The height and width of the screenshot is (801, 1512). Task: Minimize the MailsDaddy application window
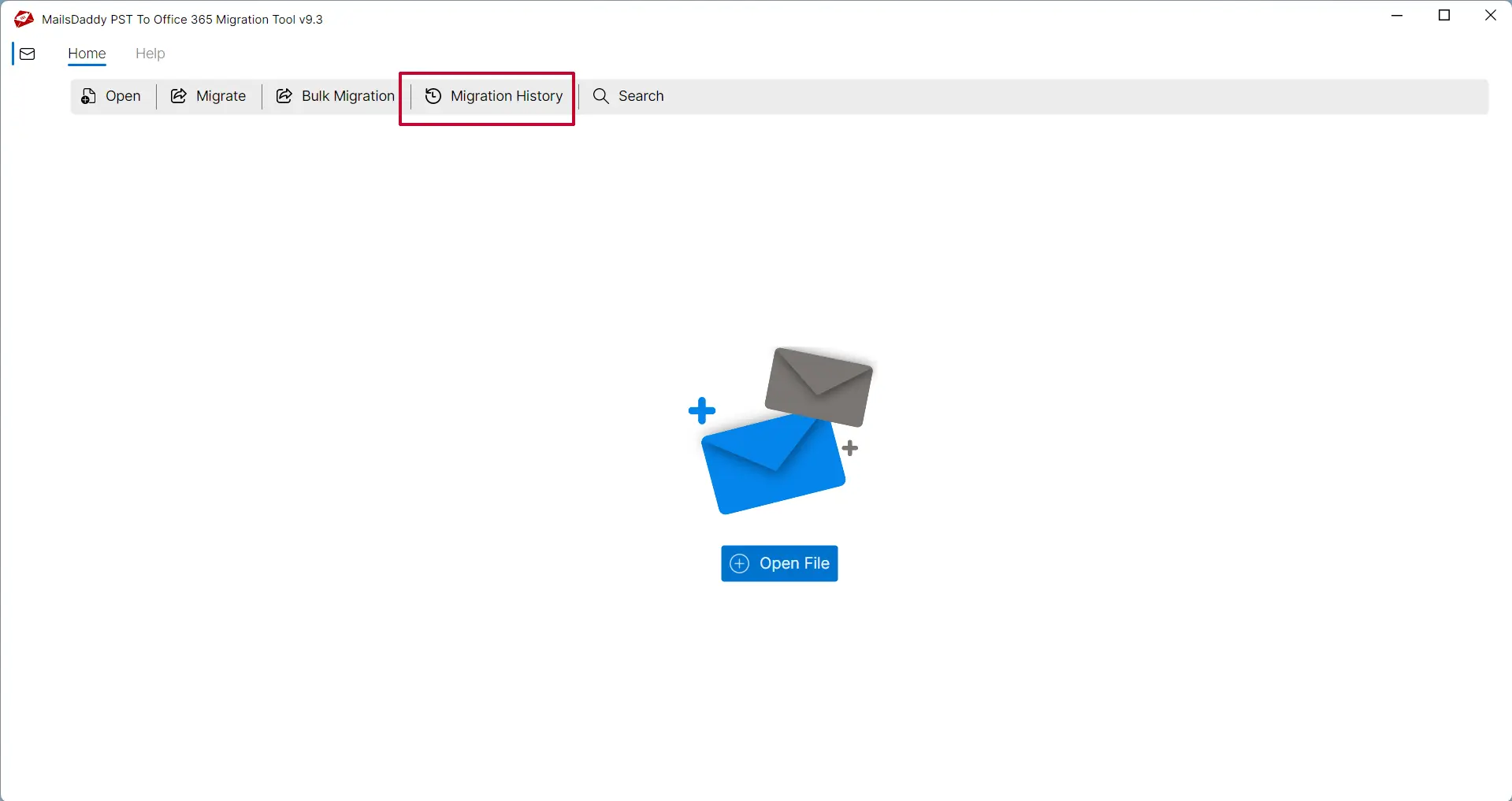(x=1398, y=15)
